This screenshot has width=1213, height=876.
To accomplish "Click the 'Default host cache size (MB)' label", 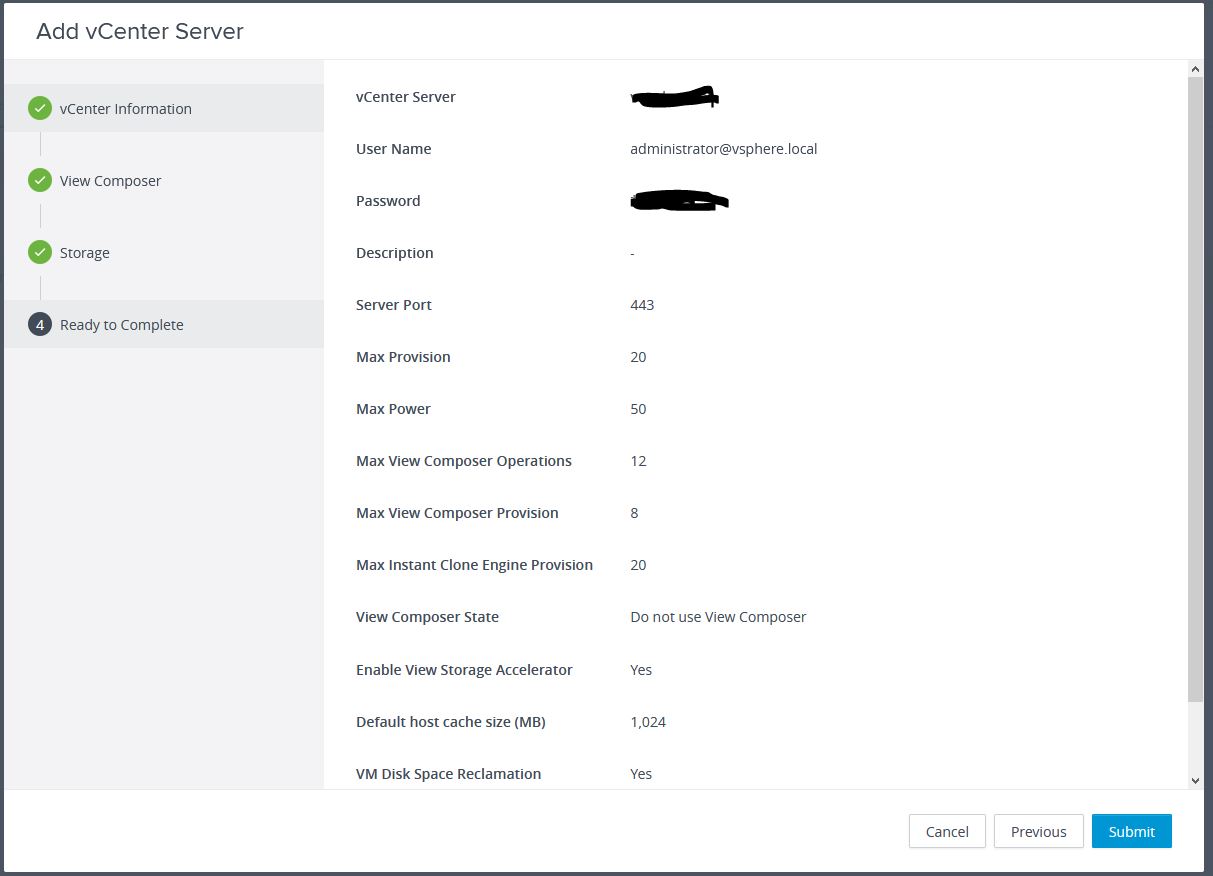I will [x=451, y=722].
